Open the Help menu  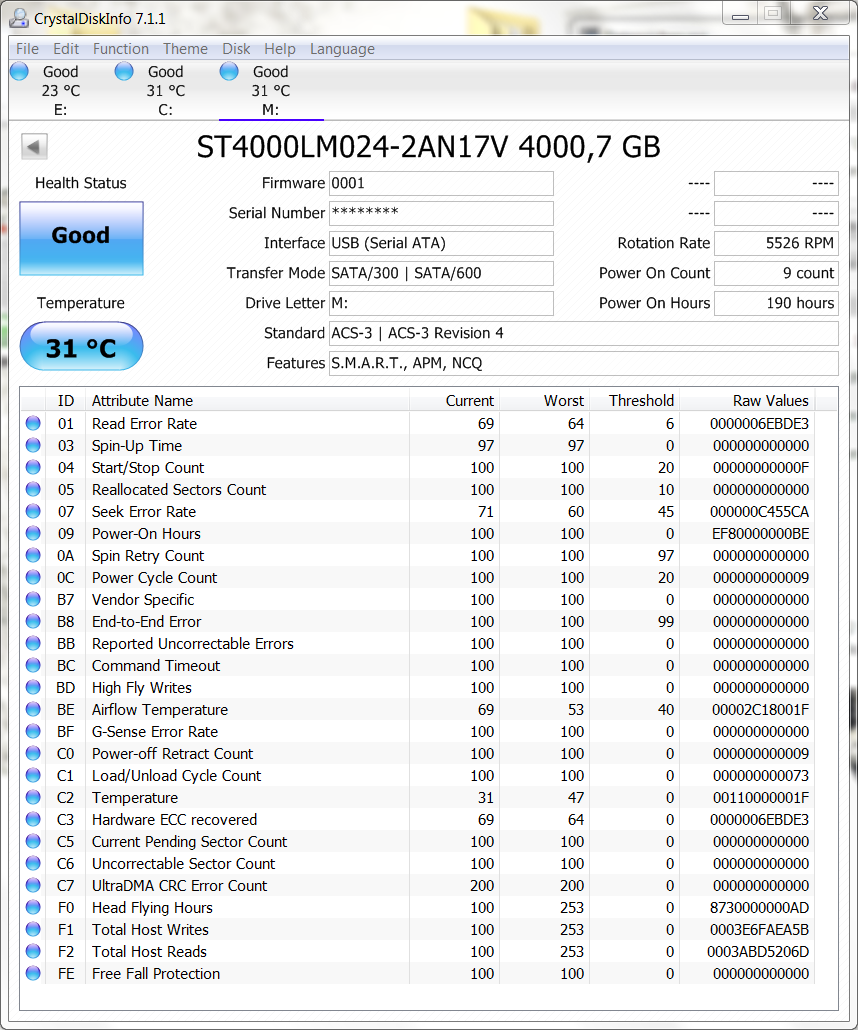(280, 49)
